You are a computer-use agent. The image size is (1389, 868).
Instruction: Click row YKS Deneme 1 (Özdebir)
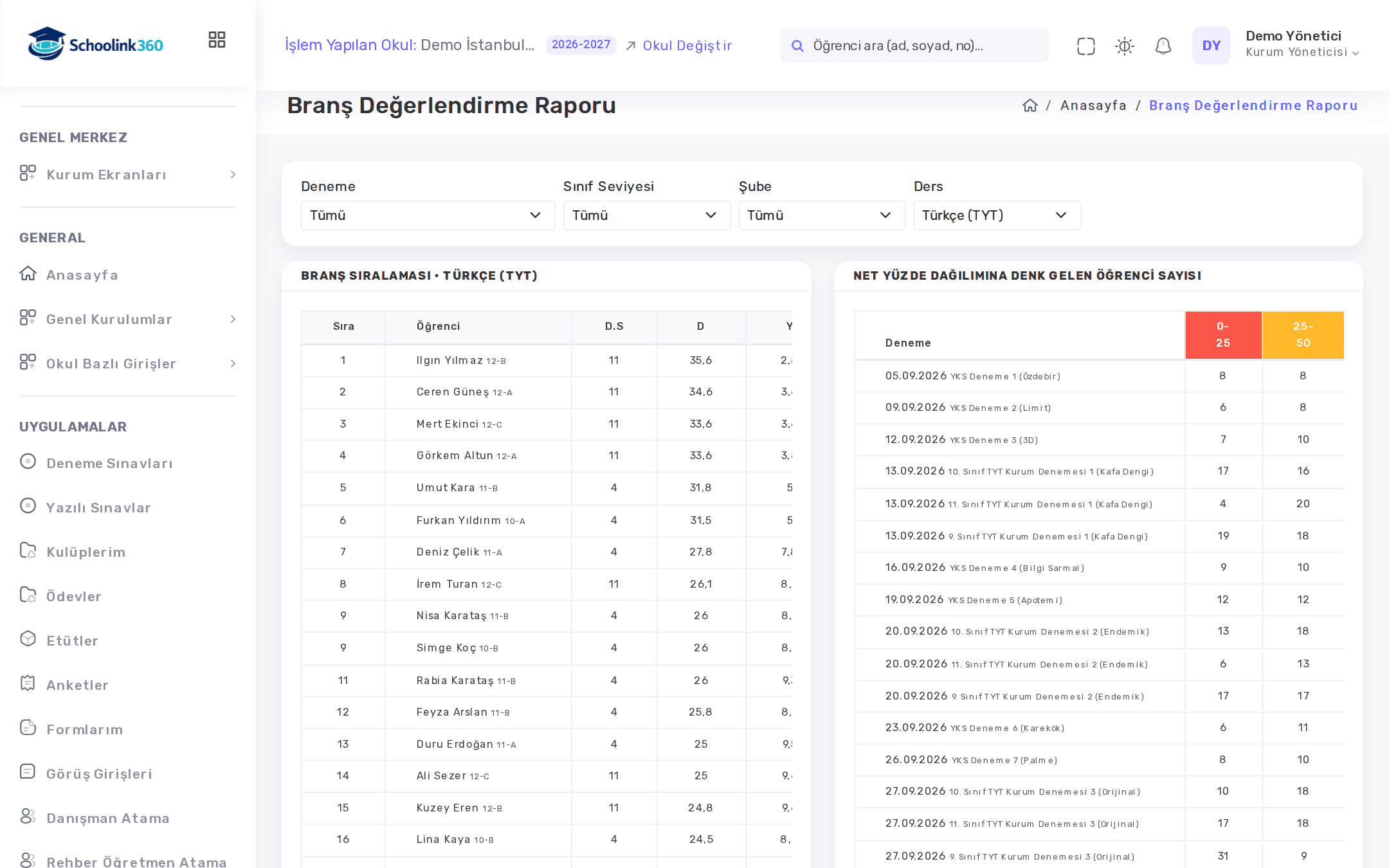[1099, 376]
